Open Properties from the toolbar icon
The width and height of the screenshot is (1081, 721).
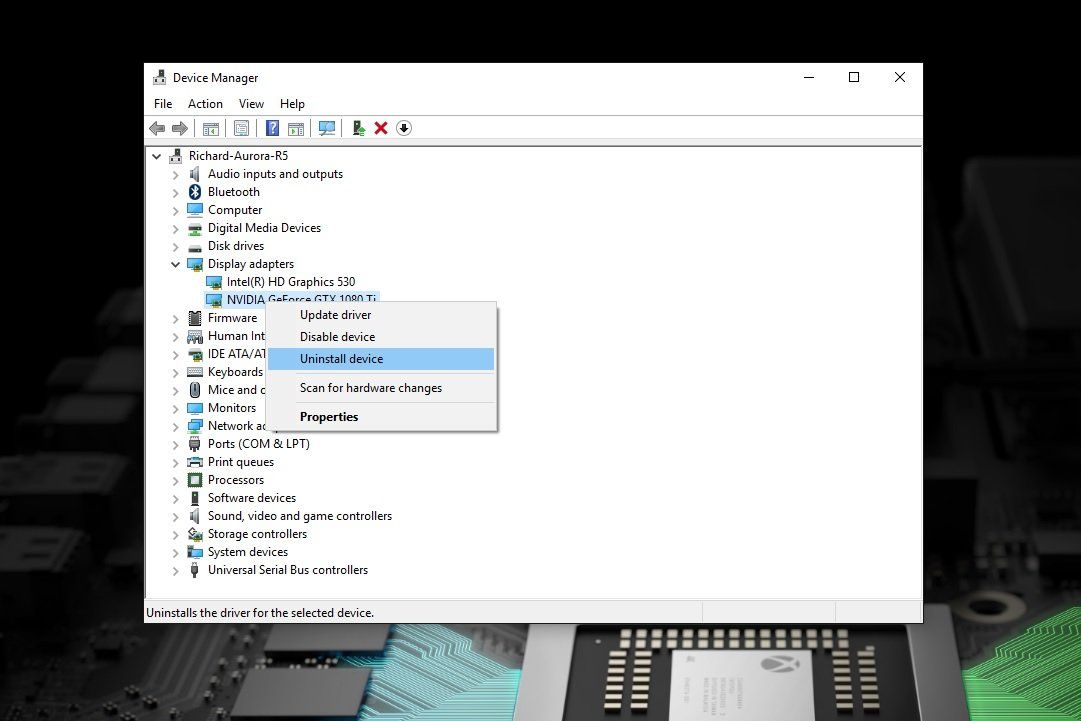tap(242, 128)
